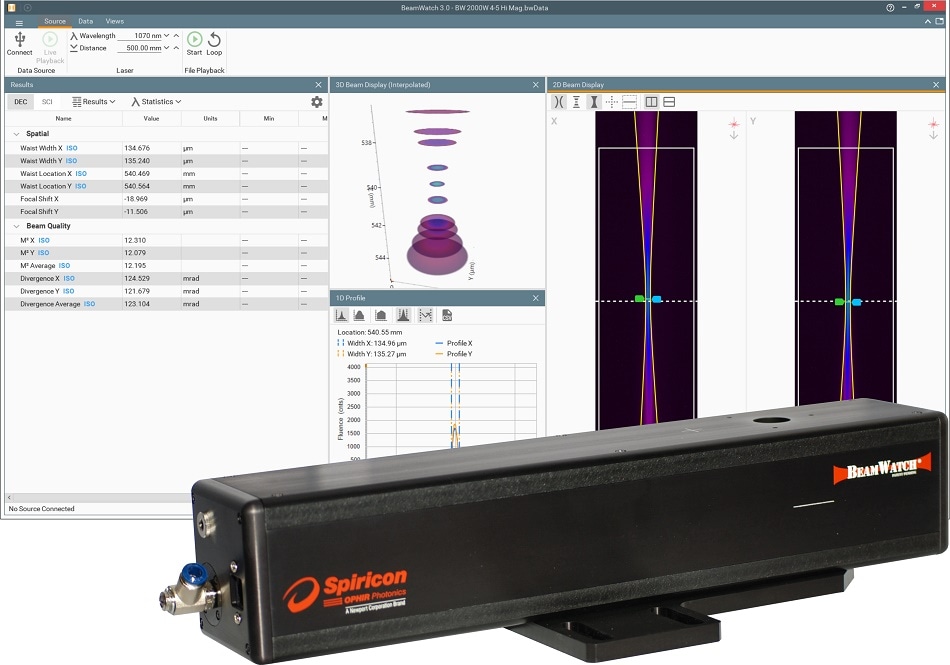The width and height of the screenshot is (950, 665).
Task: Click red laser origin icon beside X view
Action: pyautogui.click(x=734, y=124)
